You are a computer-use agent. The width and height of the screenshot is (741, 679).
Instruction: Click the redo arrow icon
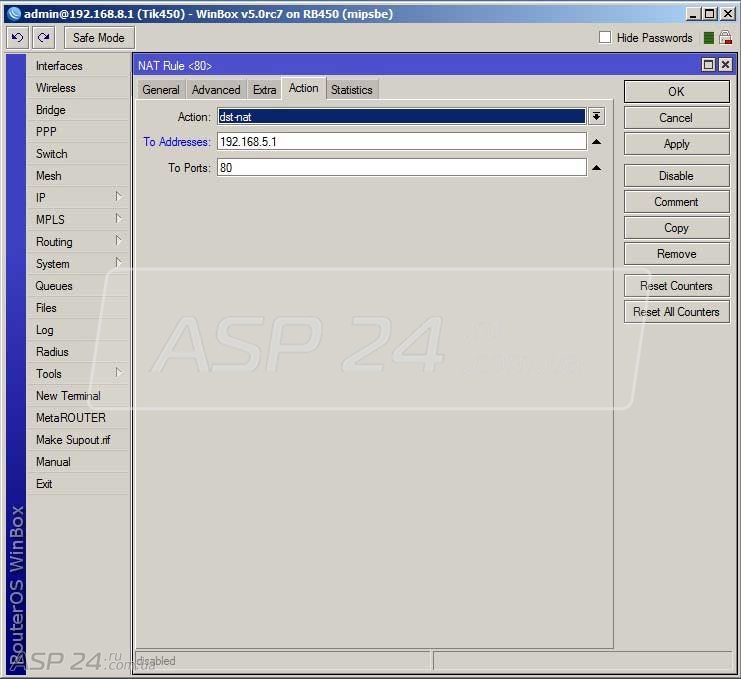pyautogui.click(x=43, y=37)
